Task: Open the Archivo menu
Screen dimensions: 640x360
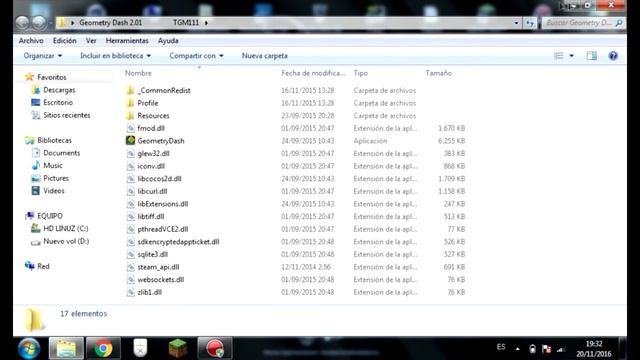Action: (31, 41)
